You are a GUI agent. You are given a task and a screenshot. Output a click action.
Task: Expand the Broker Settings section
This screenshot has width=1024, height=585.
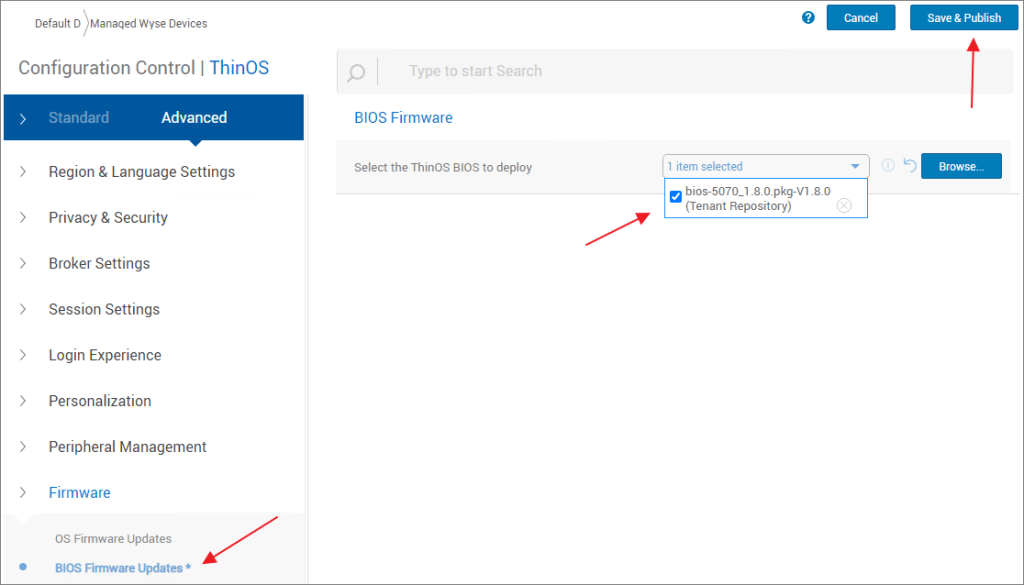(x=99, y=264)
